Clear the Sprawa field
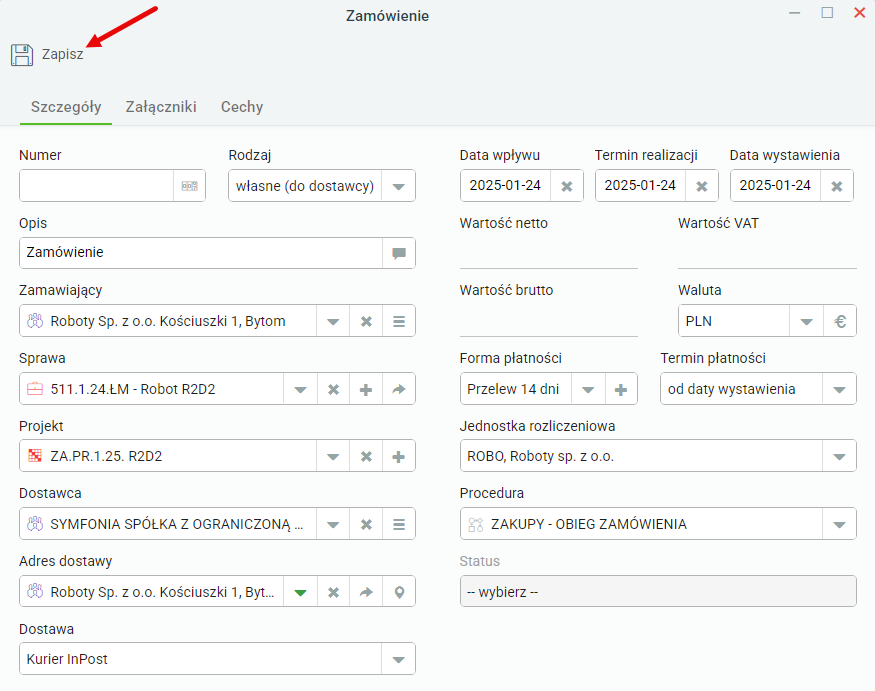875x691 pixels. pyautogui.click(x=333, y=389)
